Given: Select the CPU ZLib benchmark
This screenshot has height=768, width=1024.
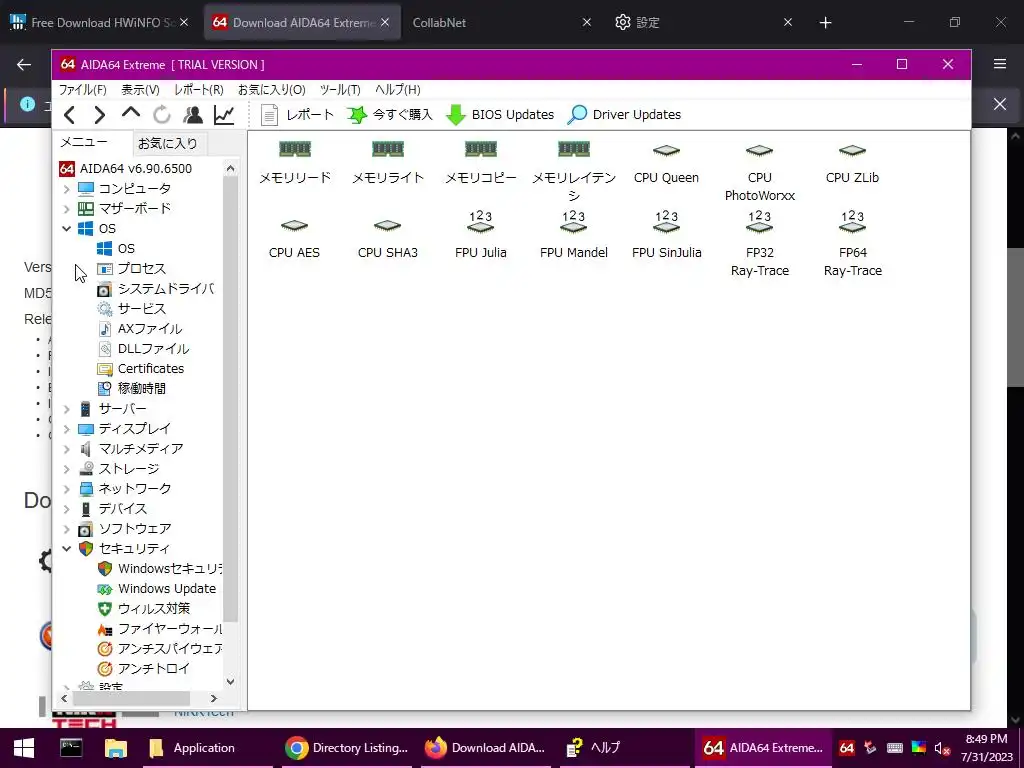Looking at the screenshot, I should pyautogui.click(x=852, y=161).
